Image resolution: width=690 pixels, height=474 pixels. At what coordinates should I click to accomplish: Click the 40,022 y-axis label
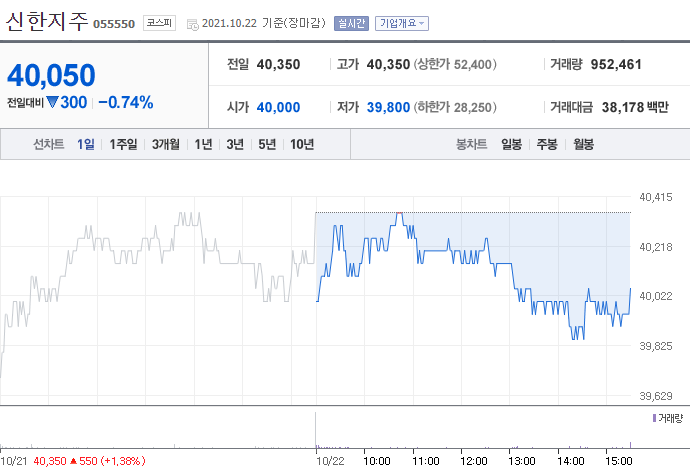(x=656, y=296)
